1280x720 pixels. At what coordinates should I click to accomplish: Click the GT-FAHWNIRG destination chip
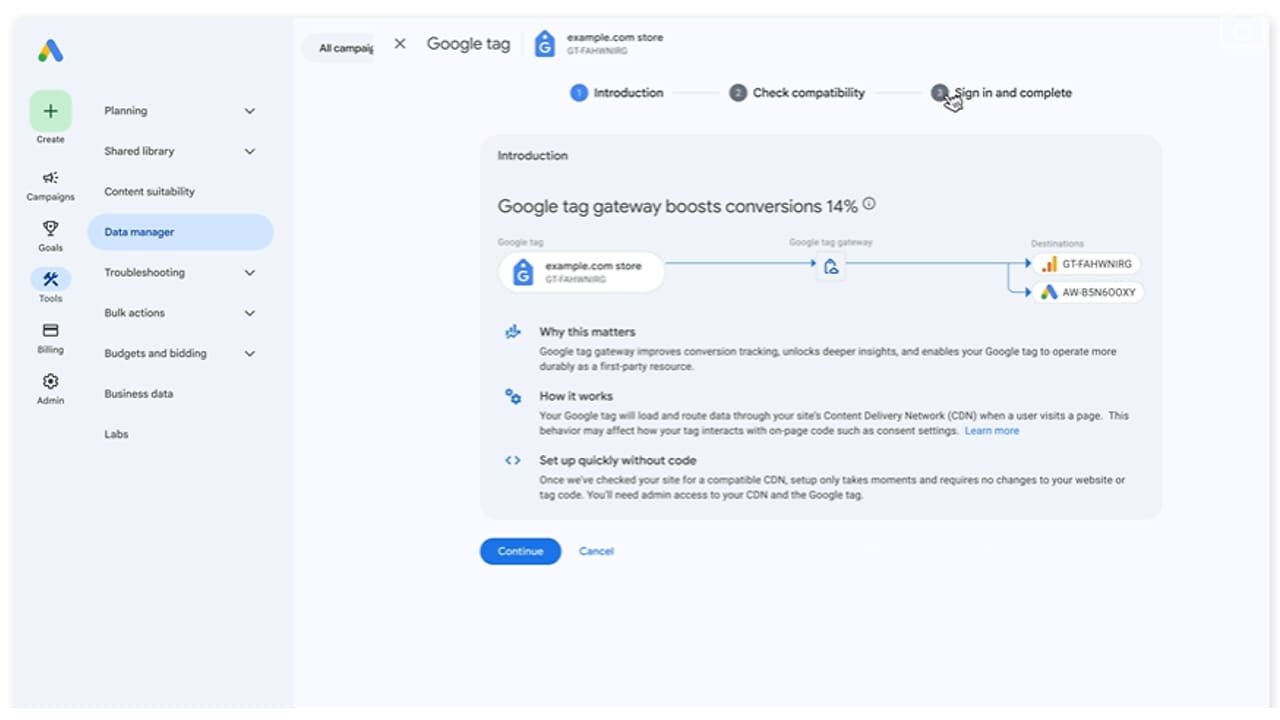click(1087, 264)
